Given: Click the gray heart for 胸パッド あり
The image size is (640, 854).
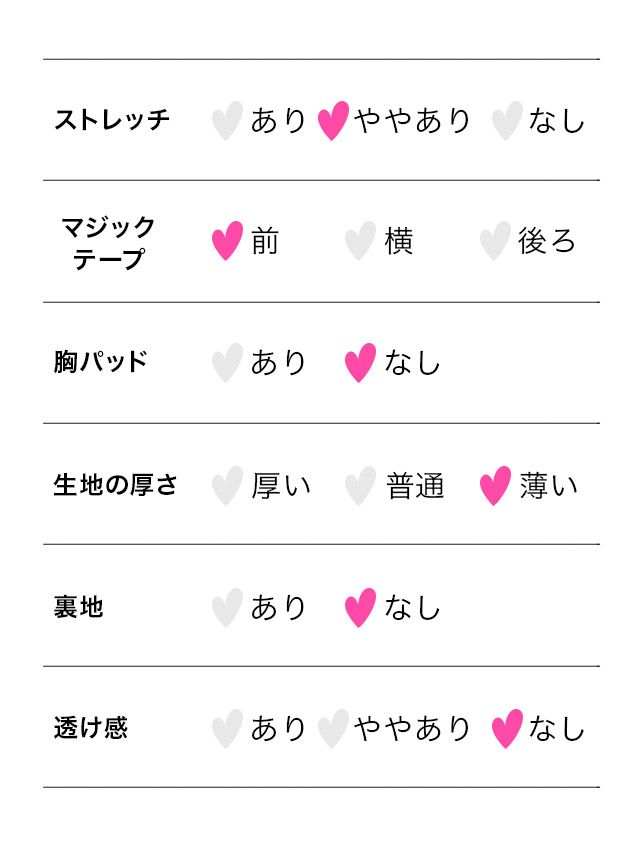Looking at the screenshot, I should pyautogui.click(x=227, y=362).
